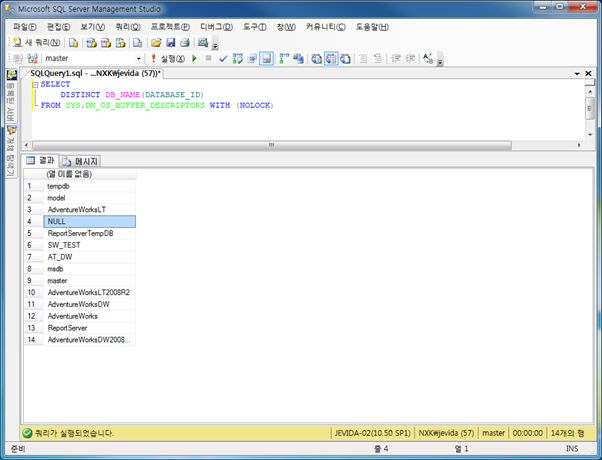The height and width of the screenshot is (460, 602).
Task: Open the 창(W) menu
Action: click(x=286, y=27)
